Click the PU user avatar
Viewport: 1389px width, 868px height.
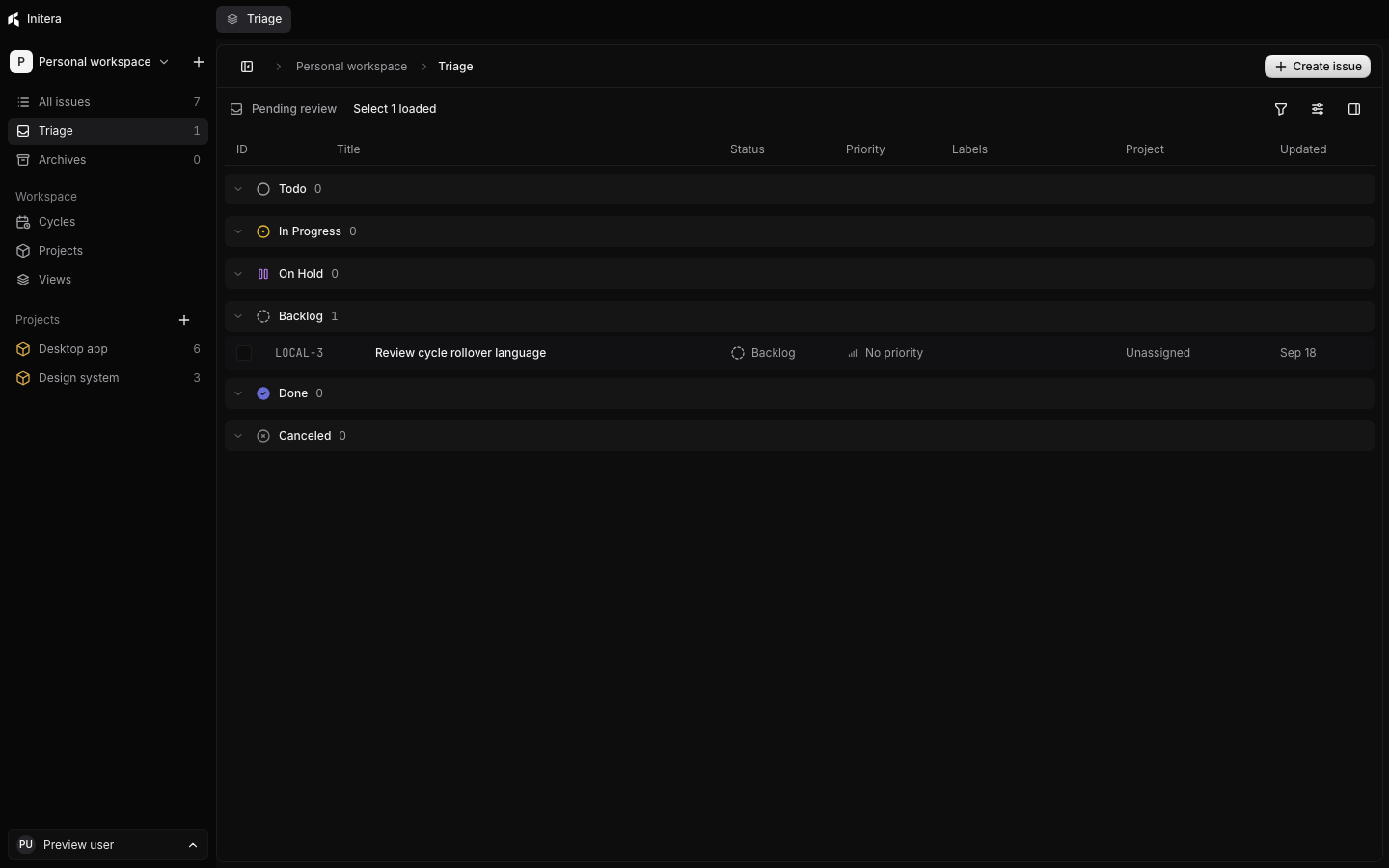26,845
